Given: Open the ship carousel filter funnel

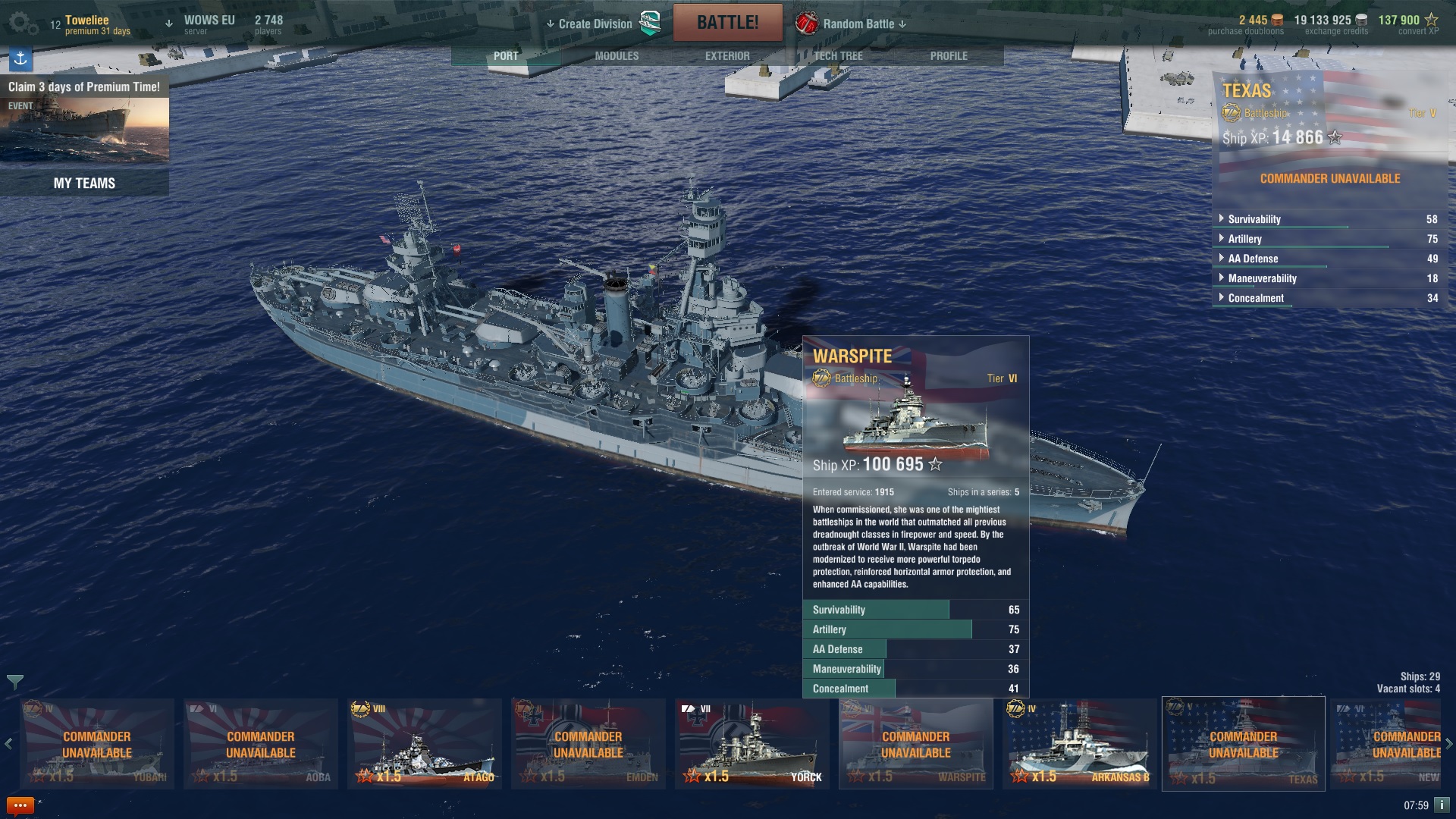Looking at the screenshot, I should [x=14, y=682].
